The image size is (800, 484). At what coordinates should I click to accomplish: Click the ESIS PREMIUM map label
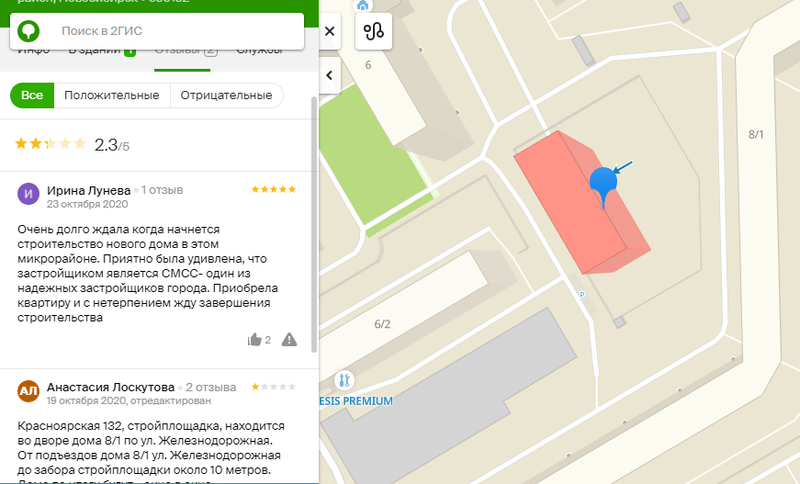(356, 401)
